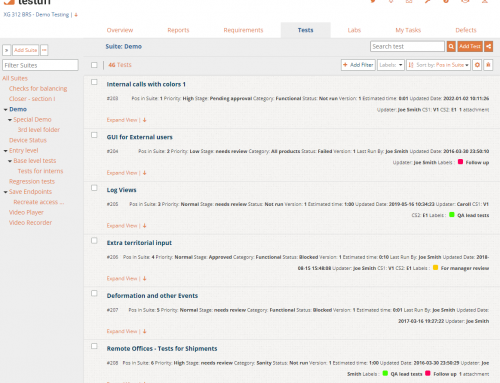The height and width of the screenshot is (383, 500).
Task: Collapse the Demo suite tree arrow
Action: [6, 109]
